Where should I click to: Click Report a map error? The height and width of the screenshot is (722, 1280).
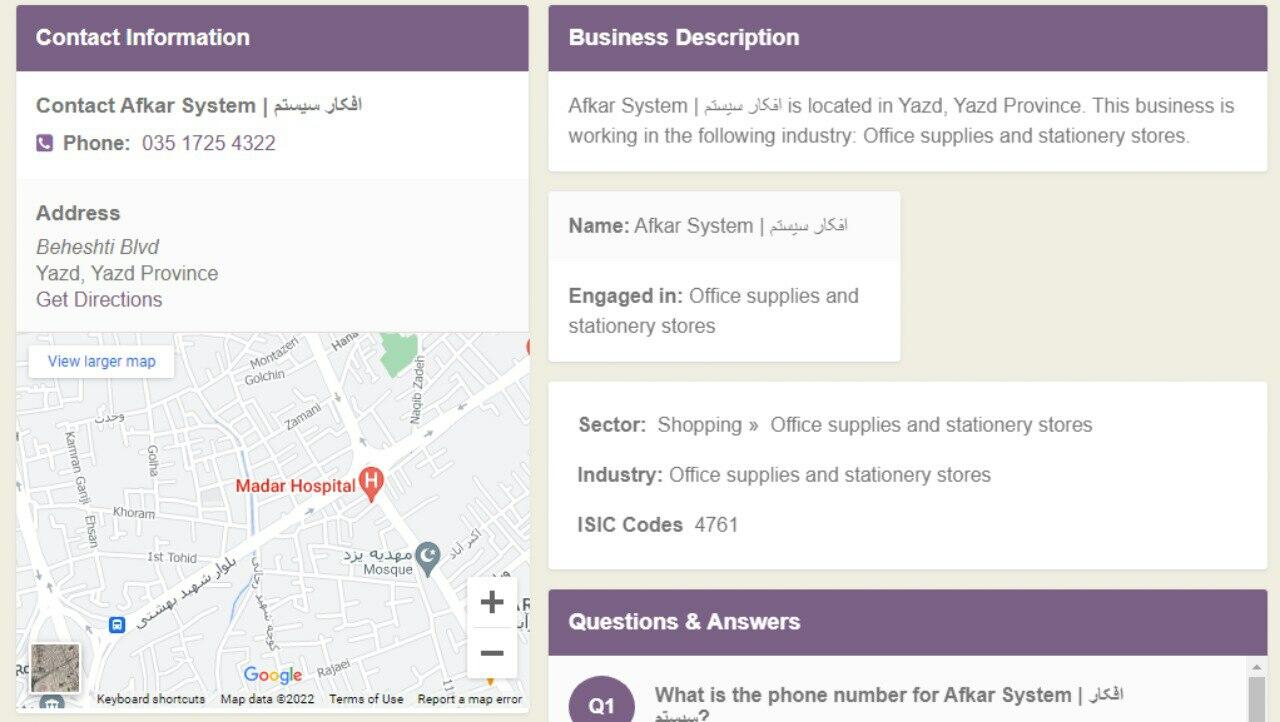pyautogui.click(x=469, y=699)
